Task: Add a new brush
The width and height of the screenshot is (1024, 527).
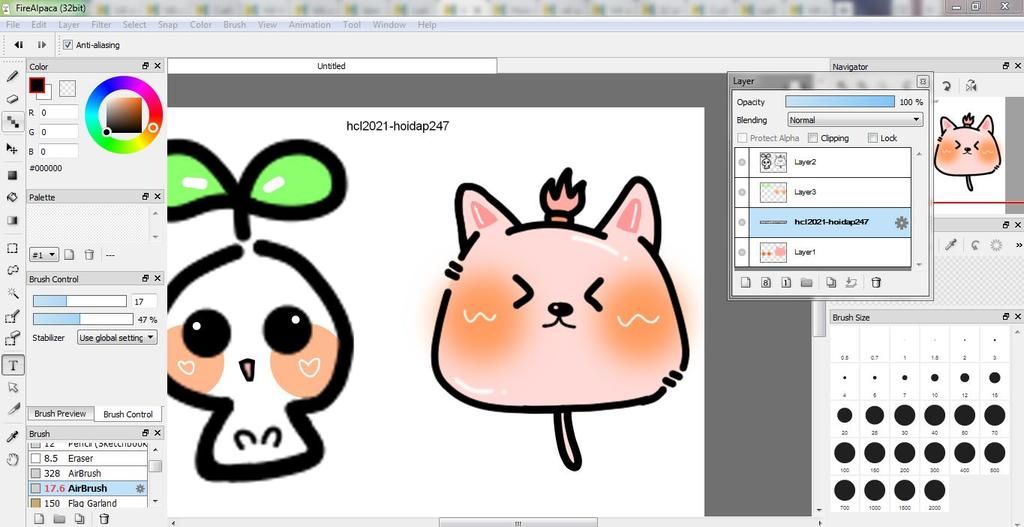Action: (x=39, y=519)
